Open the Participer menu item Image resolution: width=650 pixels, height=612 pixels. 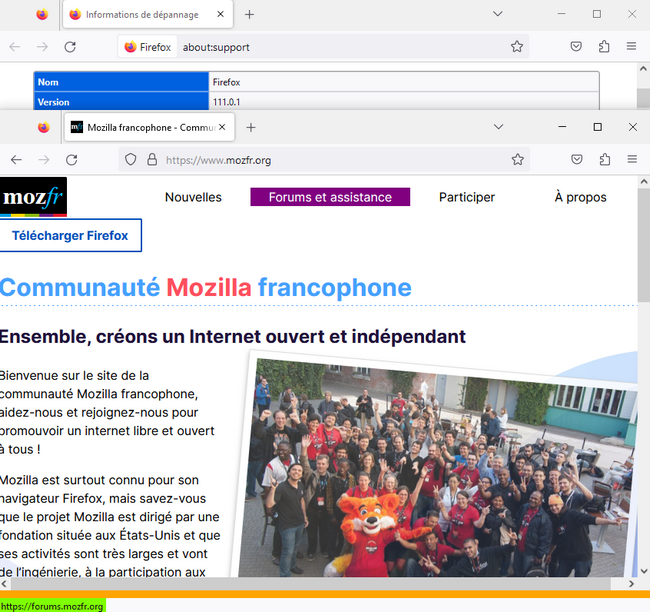(467, 197)
